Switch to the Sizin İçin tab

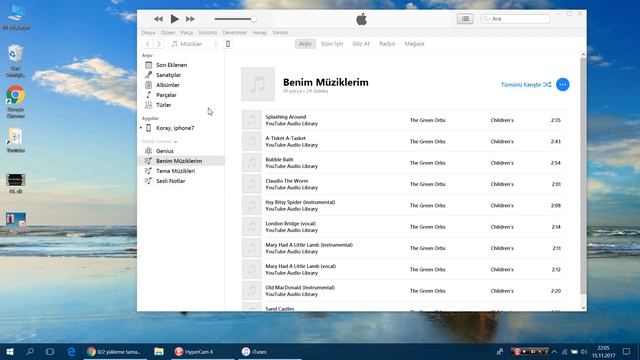332,44
